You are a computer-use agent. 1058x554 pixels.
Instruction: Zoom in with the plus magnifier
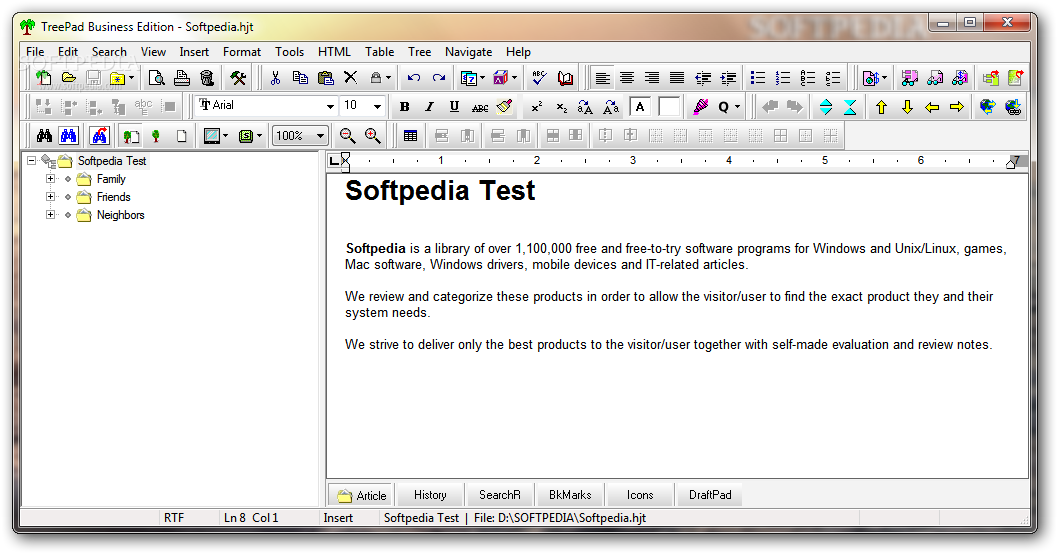tap(372, 136)
